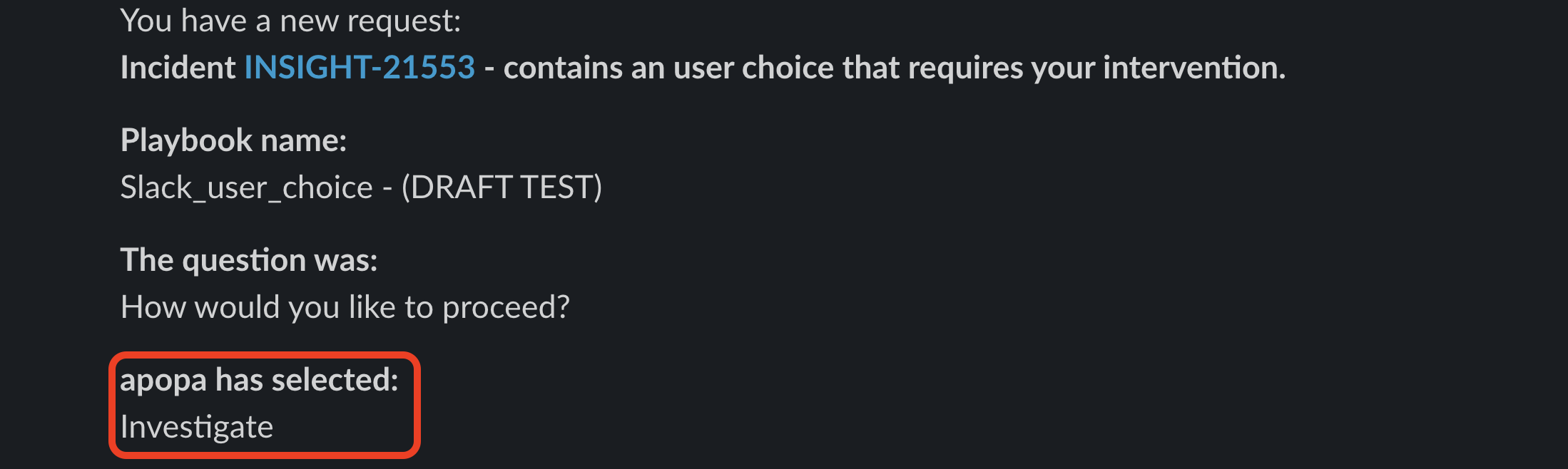Click the bold word 'Incident'
Viewport: 1568px width, 469px height.
click(x=178, y=68)
